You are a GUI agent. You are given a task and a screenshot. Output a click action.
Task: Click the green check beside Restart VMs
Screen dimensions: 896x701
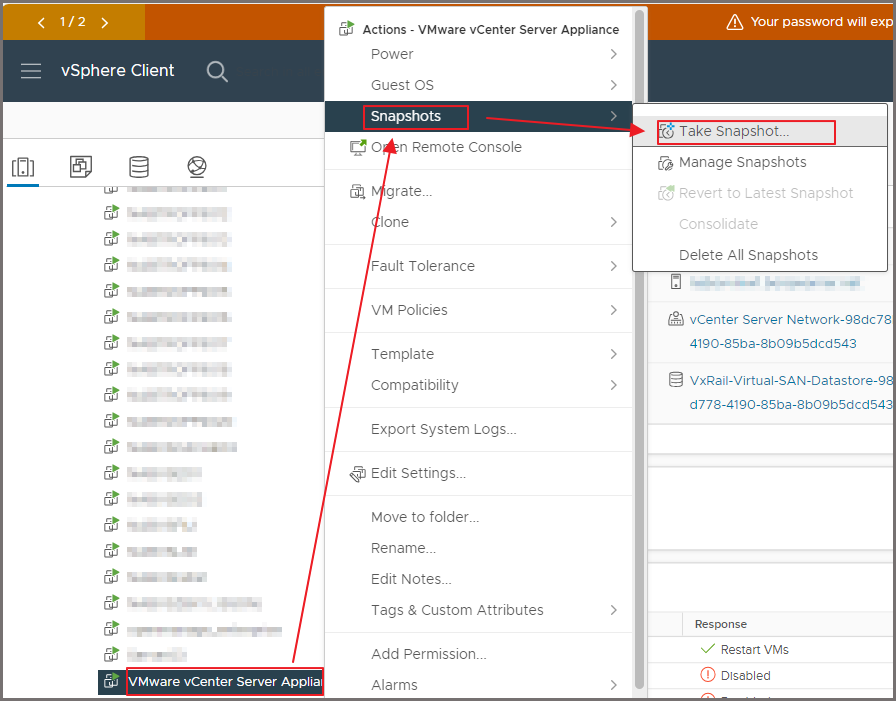(x=707, y=649)
